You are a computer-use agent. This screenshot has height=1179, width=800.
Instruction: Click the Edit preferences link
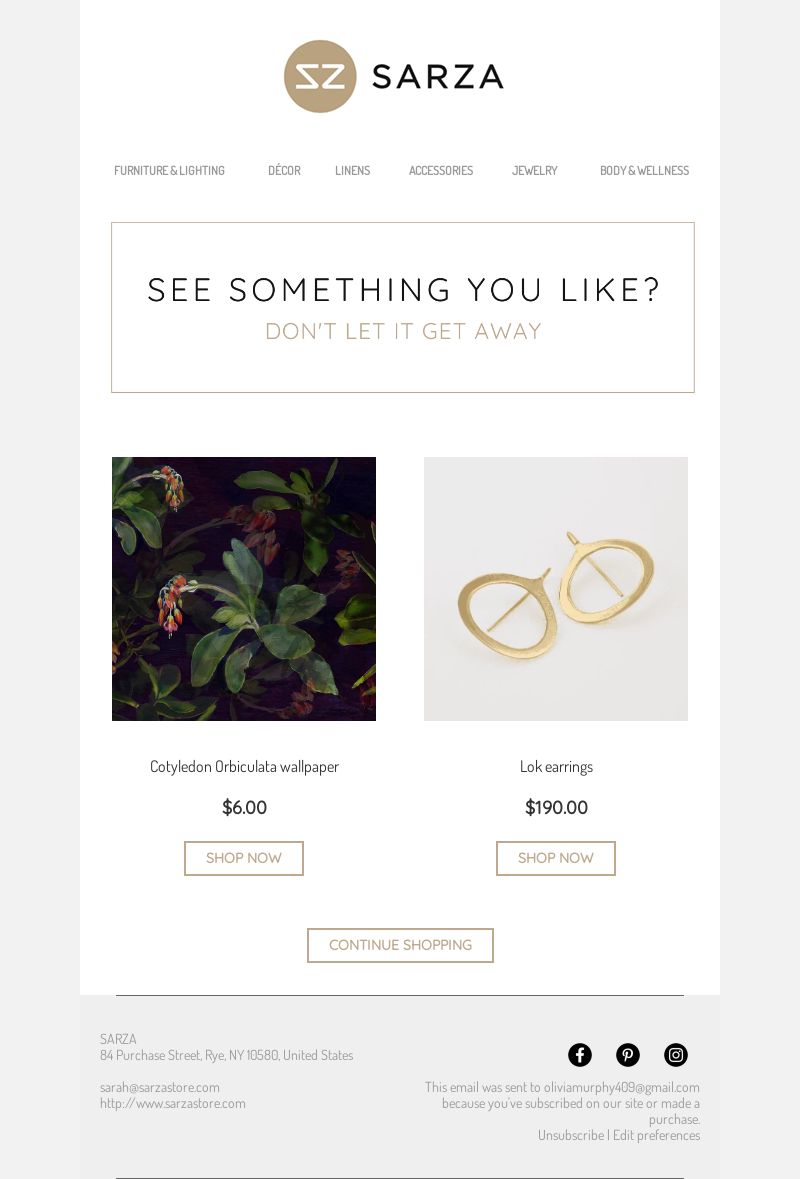pyautogui.click(x=656, y=1135)
